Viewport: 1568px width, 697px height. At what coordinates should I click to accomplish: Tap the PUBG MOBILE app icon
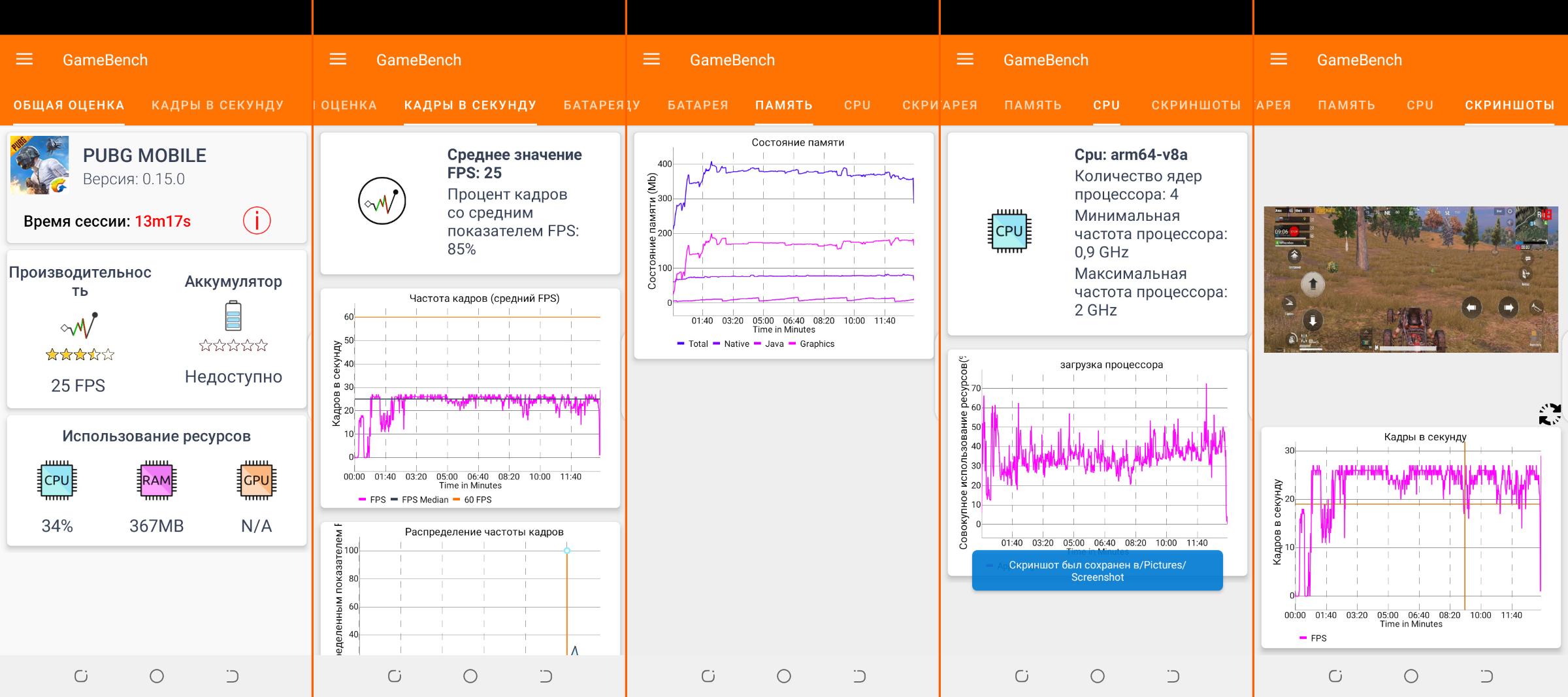click(x=40, y=165)
